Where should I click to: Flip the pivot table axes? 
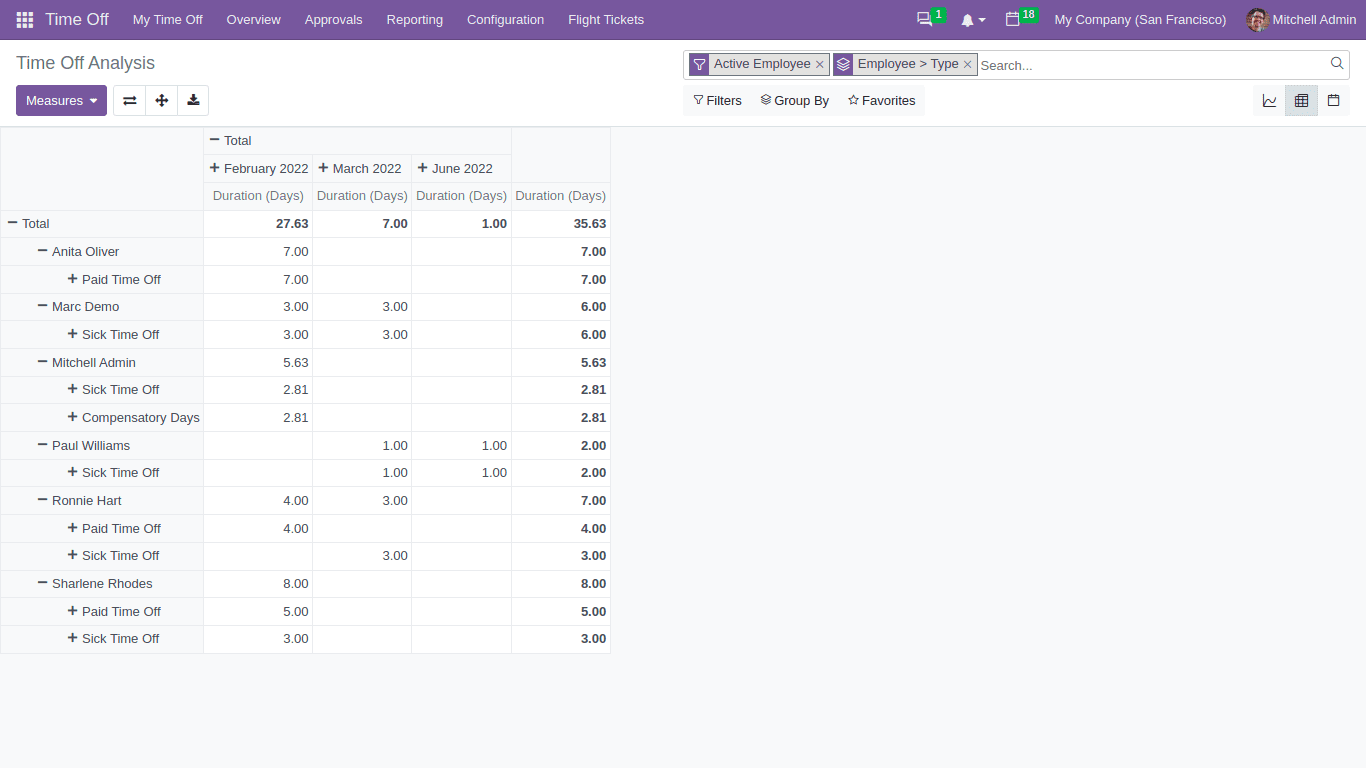(x=129, y=100)
